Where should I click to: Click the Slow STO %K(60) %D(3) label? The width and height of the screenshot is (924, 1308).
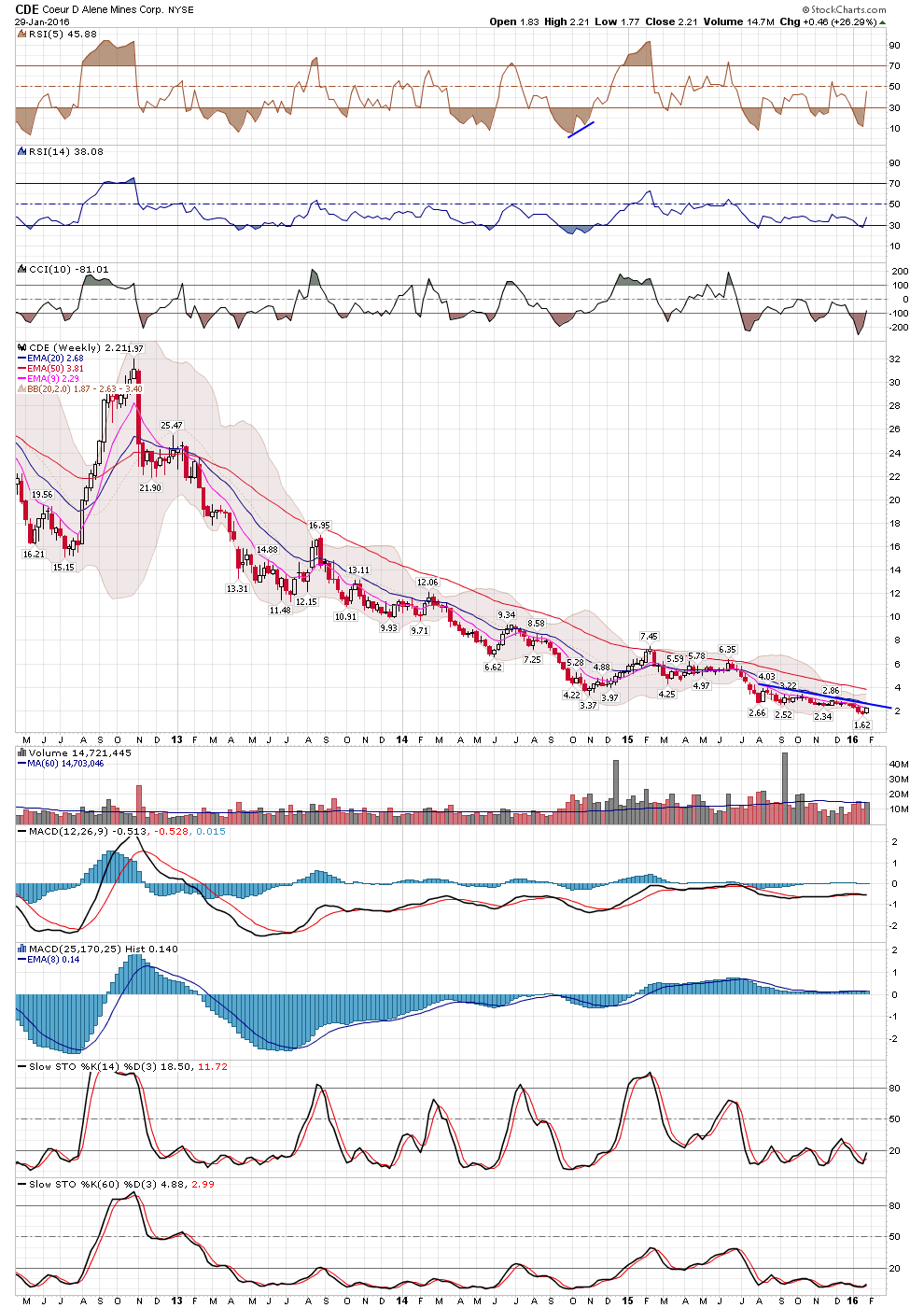pos(121,1184)
